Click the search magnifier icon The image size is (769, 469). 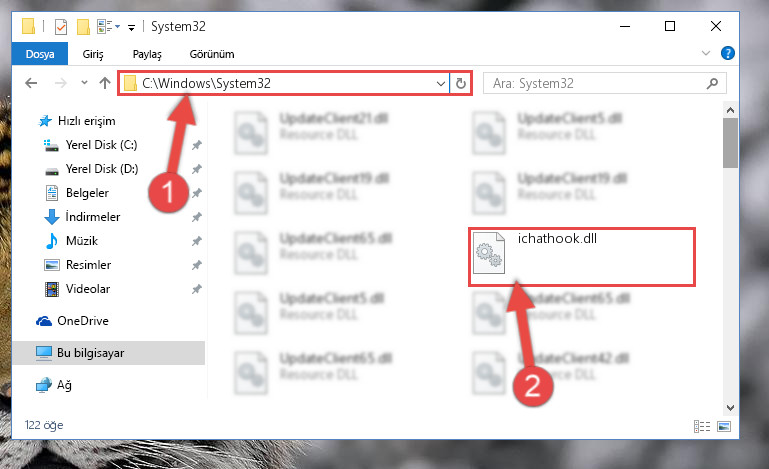712,83
